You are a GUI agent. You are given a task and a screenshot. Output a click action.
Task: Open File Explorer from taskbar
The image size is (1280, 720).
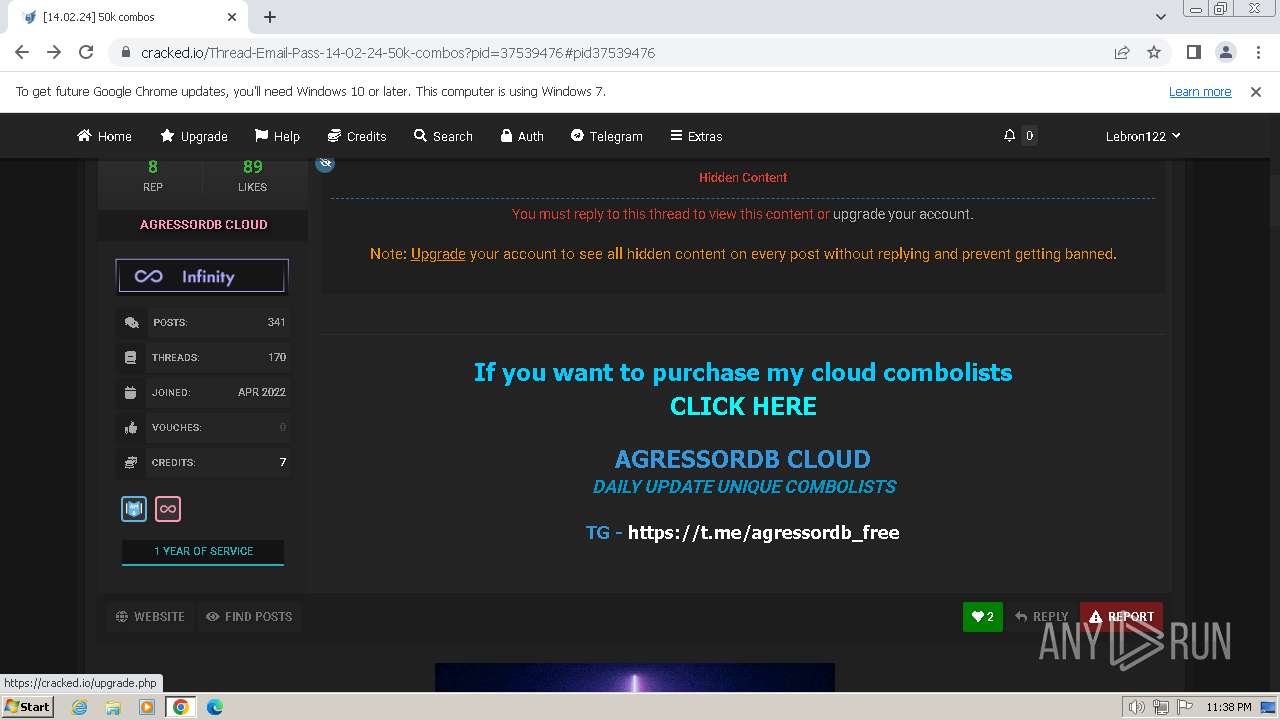pyautogui.click(x=113, y=707)
